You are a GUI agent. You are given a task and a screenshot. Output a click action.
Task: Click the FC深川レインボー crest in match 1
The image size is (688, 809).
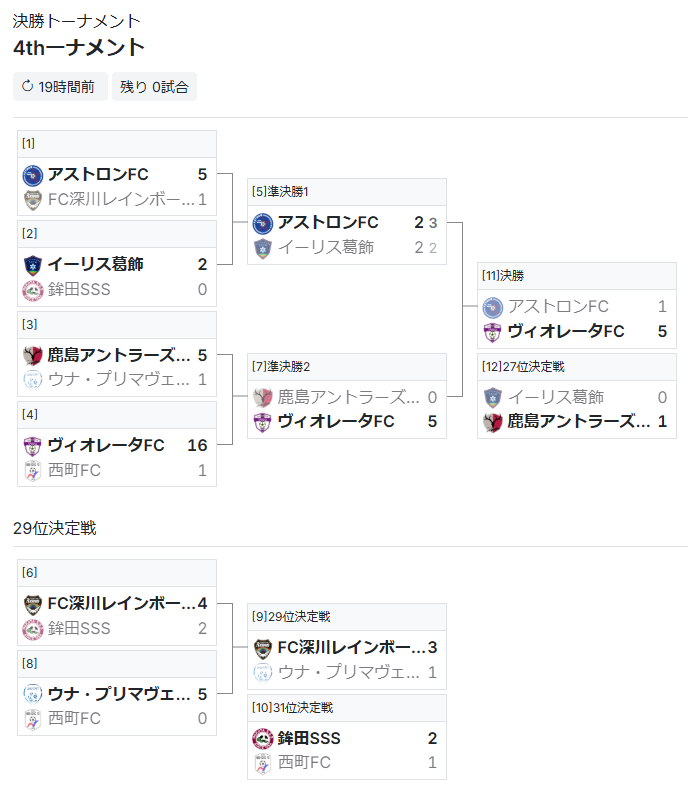click(33, 200)
